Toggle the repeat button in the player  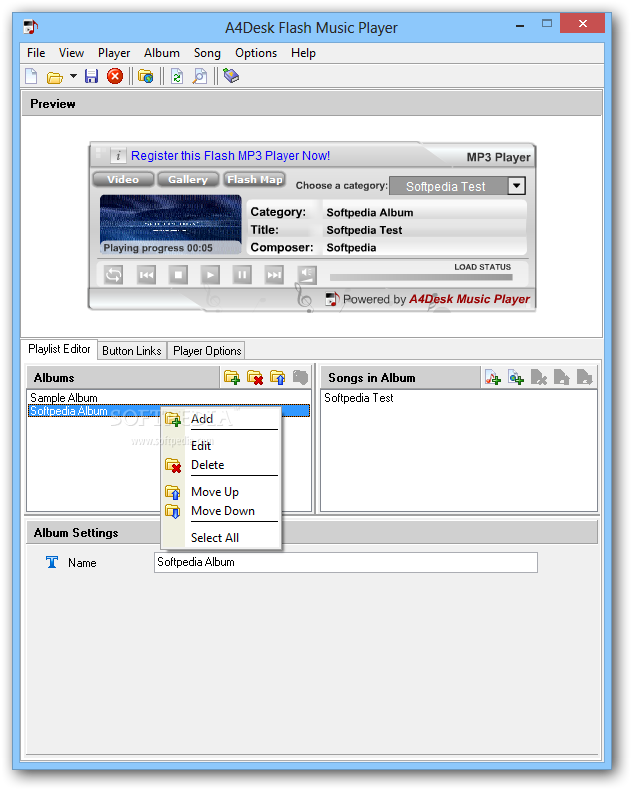(x=113, y=275)
